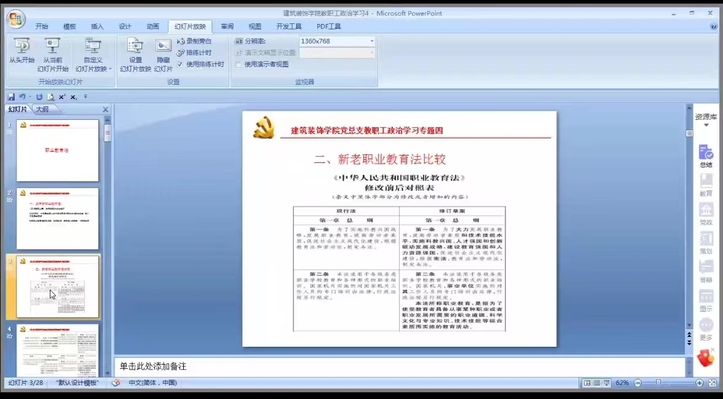723x399 pixels.
Task: Save via quick access toolbar icon
Action: pyautogui.click(x=12, y=97)
